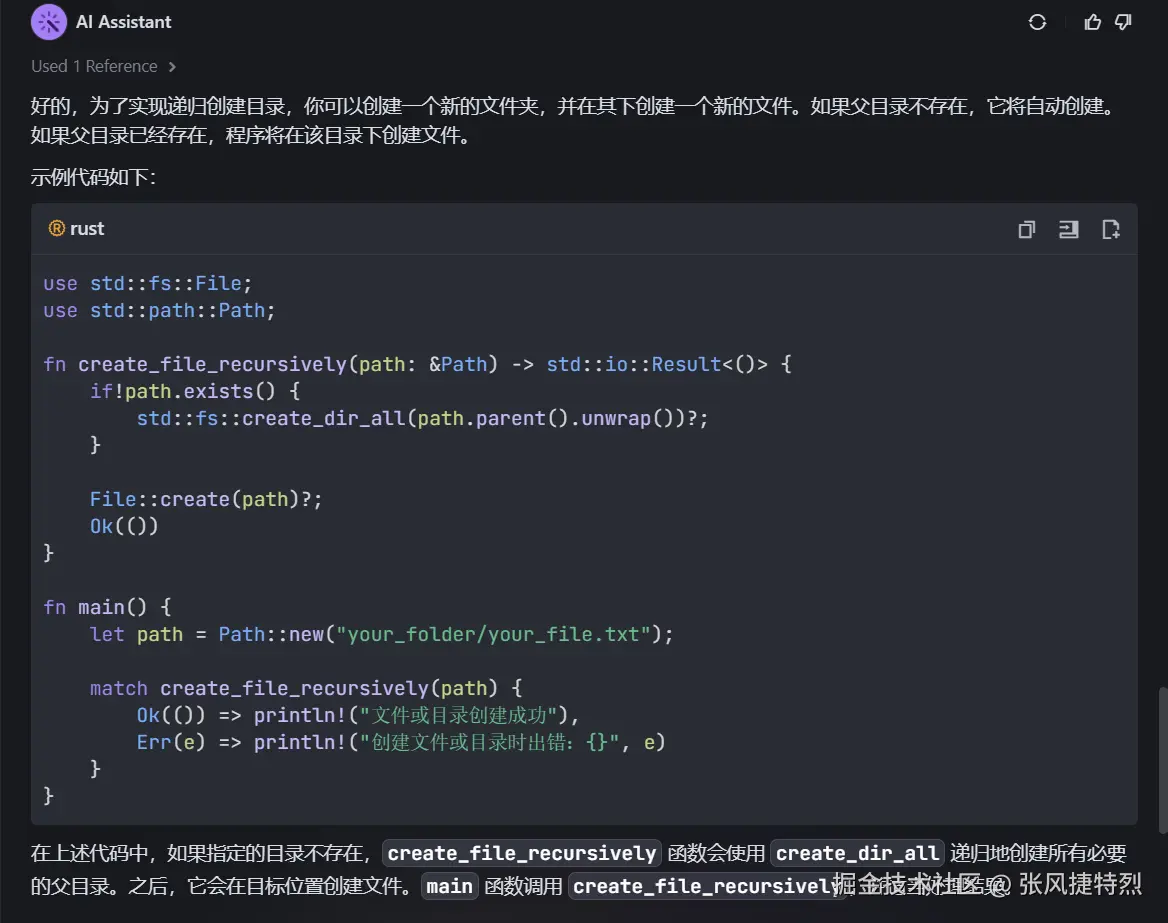Click the rust language label
The image size is (1168, 923).
(87, 229)
